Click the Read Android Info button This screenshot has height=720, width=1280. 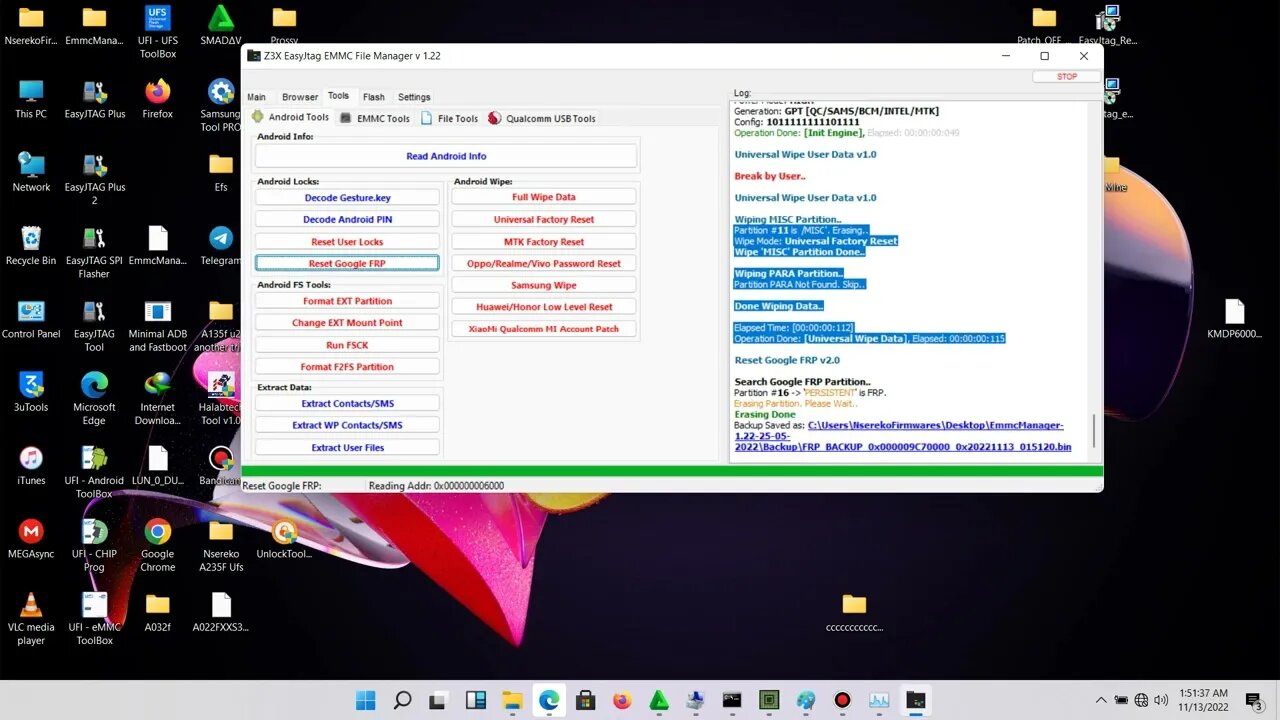click(x=446, y=156)
